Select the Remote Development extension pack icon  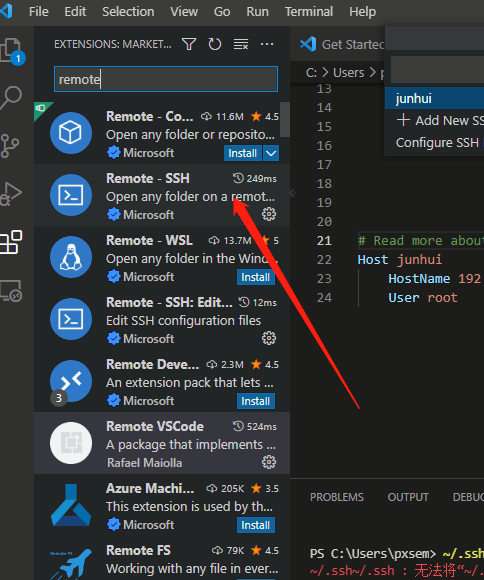click(71, 381)
